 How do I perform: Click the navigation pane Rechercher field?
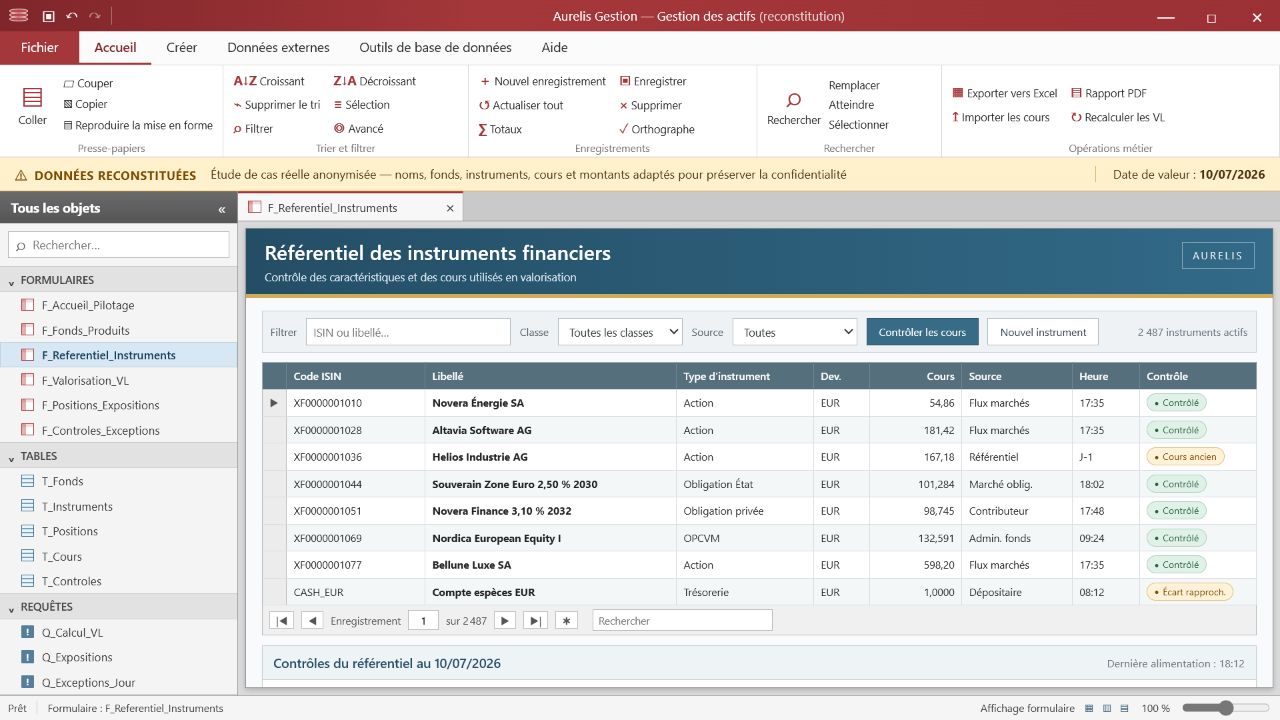[119, 245]
